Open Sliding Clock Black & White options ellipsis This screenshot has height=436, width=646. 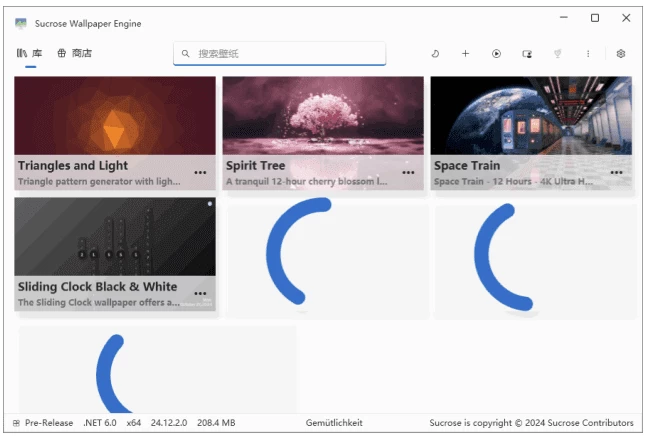tap(200, 295)
